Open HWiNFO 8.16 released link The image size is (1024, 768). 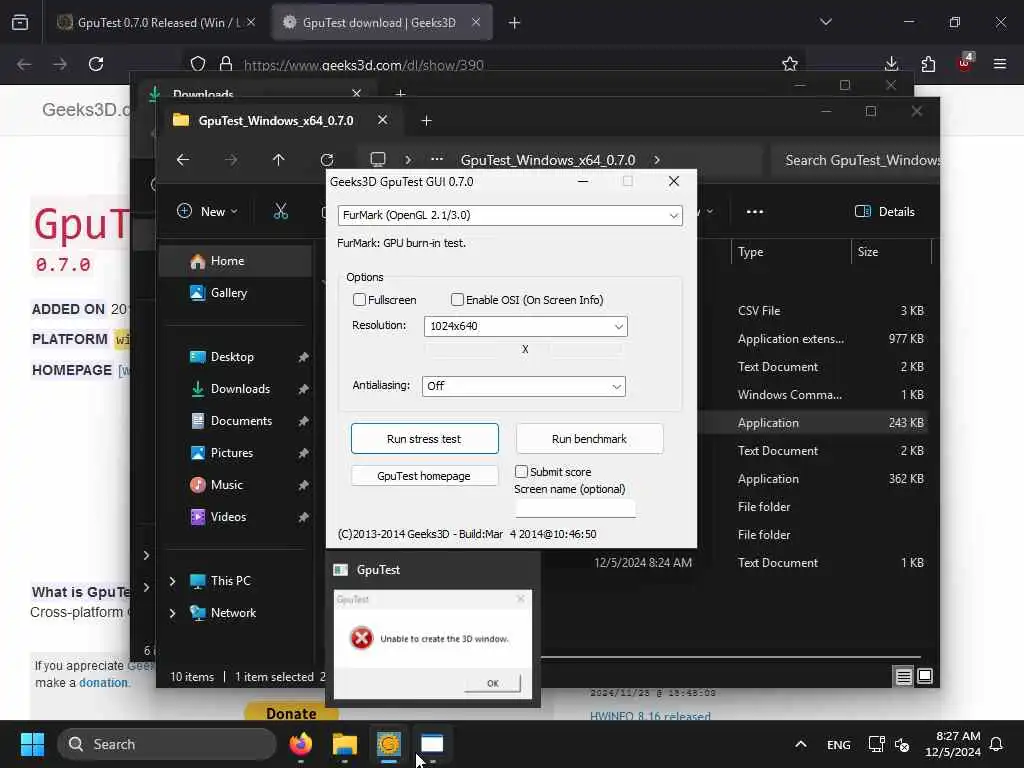point(650,716)
